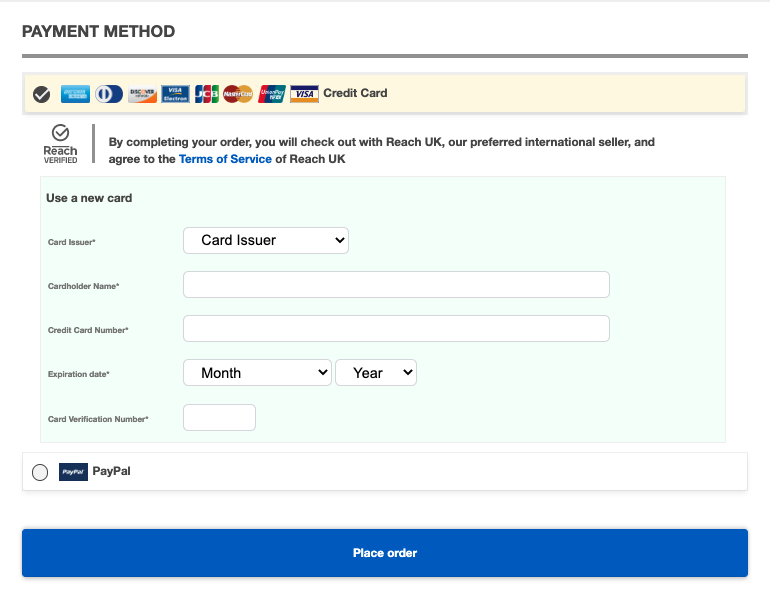This screenshot has width=770, height=590.
Task: Click the UnionPay card icon
Action: (x=272, y=94)
